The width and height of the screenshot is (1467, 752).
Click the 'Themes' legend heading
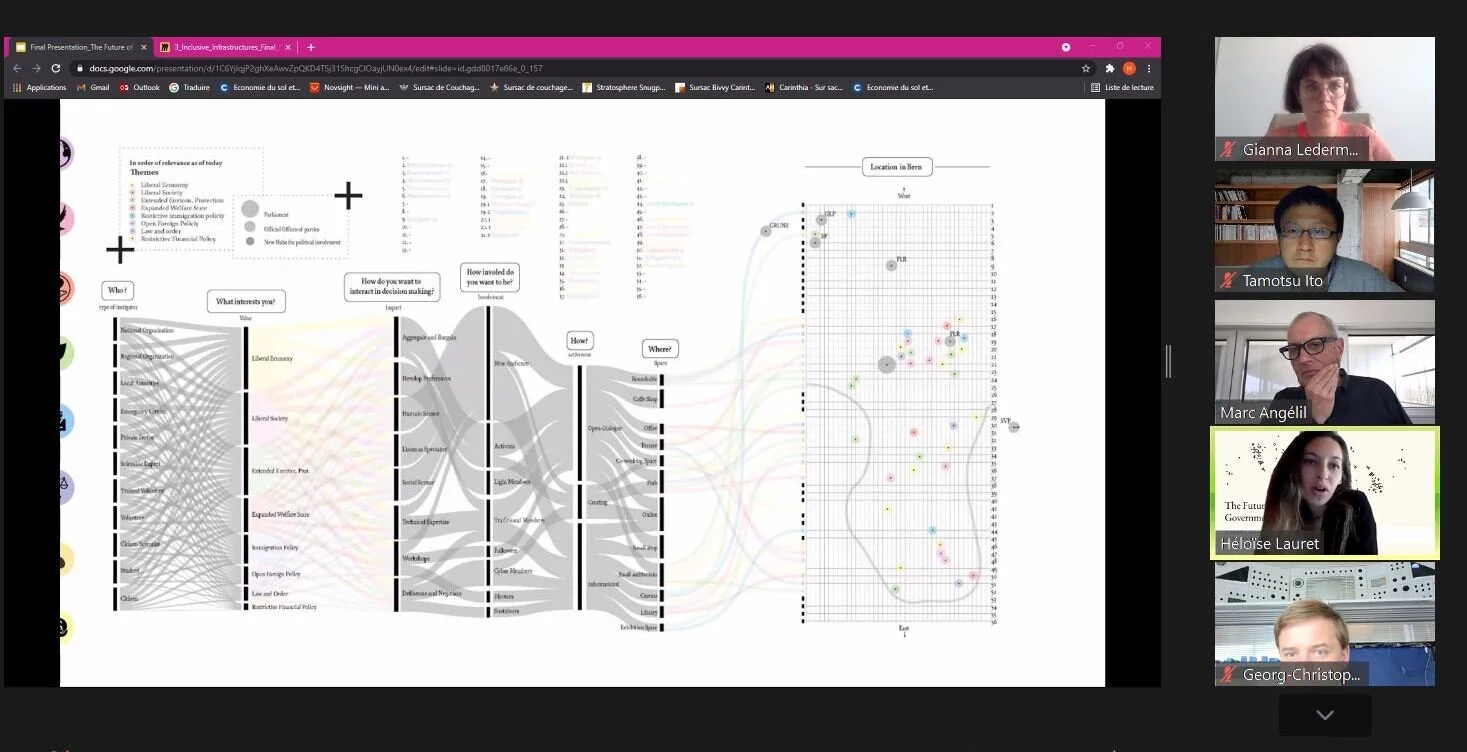point(144,172)
